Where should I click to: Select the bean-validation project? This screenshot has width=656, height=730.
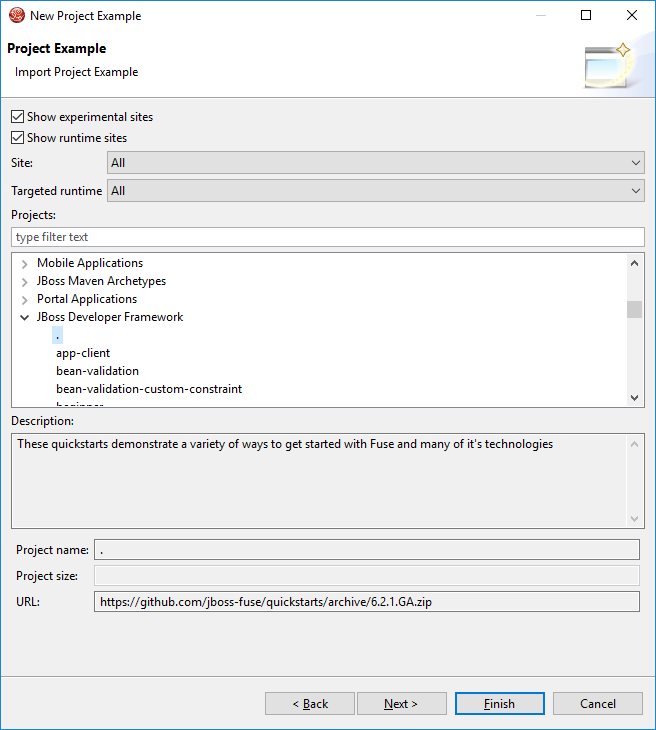[x=97, y=371]
